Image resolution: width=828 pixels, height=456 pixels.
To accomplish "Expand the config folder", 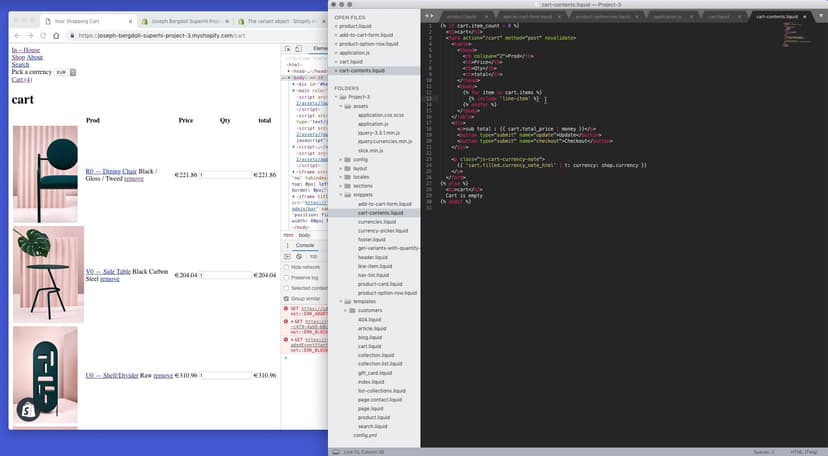I will click(341, 159).
